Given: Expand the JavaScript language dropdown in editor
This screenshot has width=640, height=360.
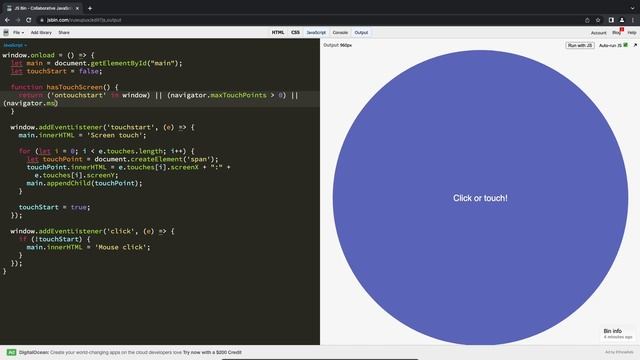Looking at the screenshot, I should point(15,45).
